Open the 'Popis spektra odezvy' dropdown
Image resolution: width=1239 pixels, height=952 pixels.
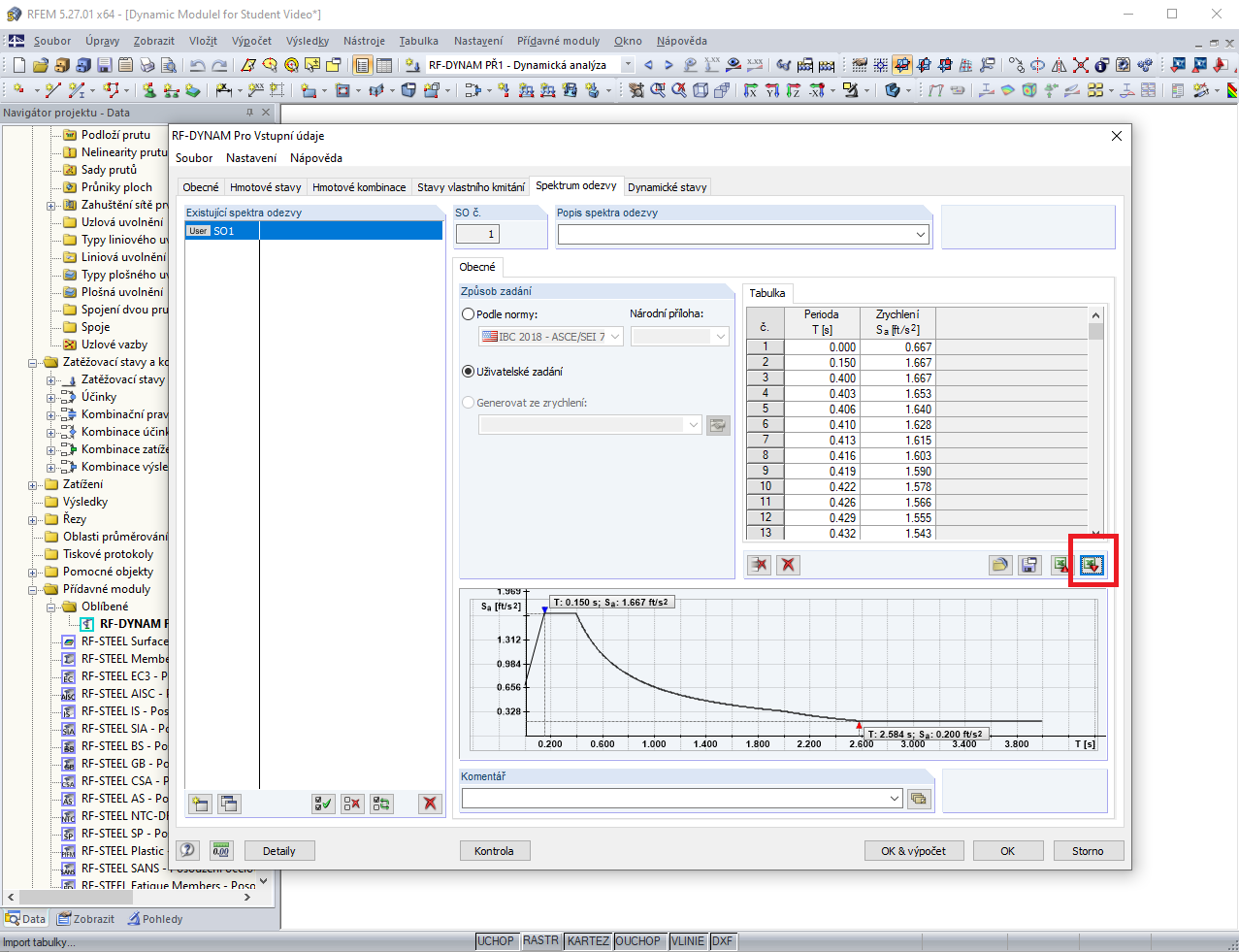[x=922, y=234]
